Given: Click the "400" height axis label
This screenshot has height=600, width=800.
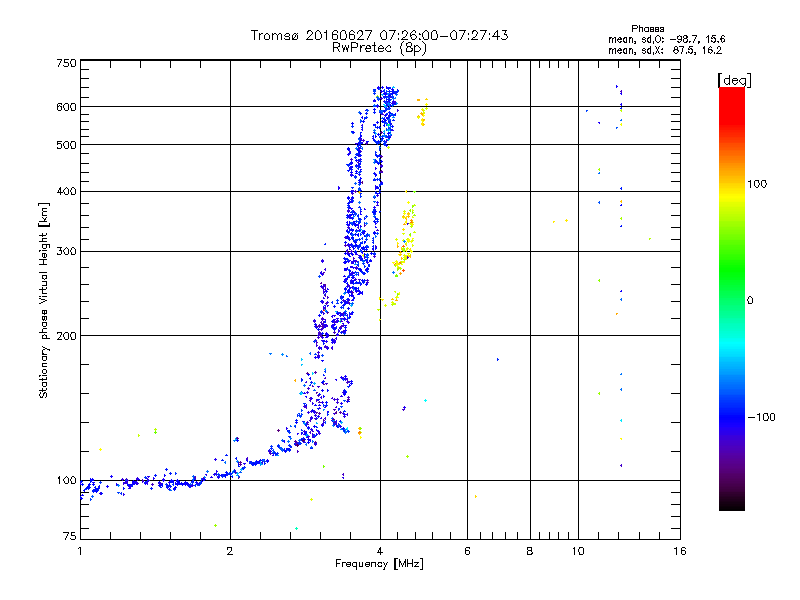Looking at the screenshot, I should click(x=66, y=191).
